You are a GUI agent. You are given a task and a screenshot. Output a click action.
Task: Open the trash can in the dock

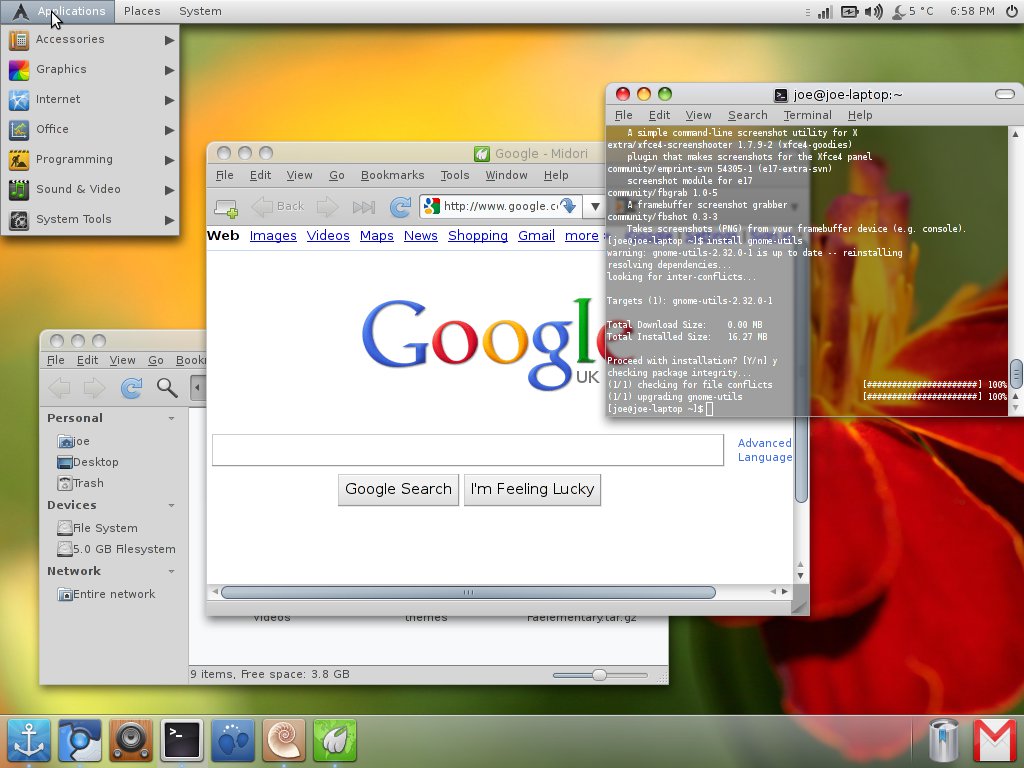point(944,741)
